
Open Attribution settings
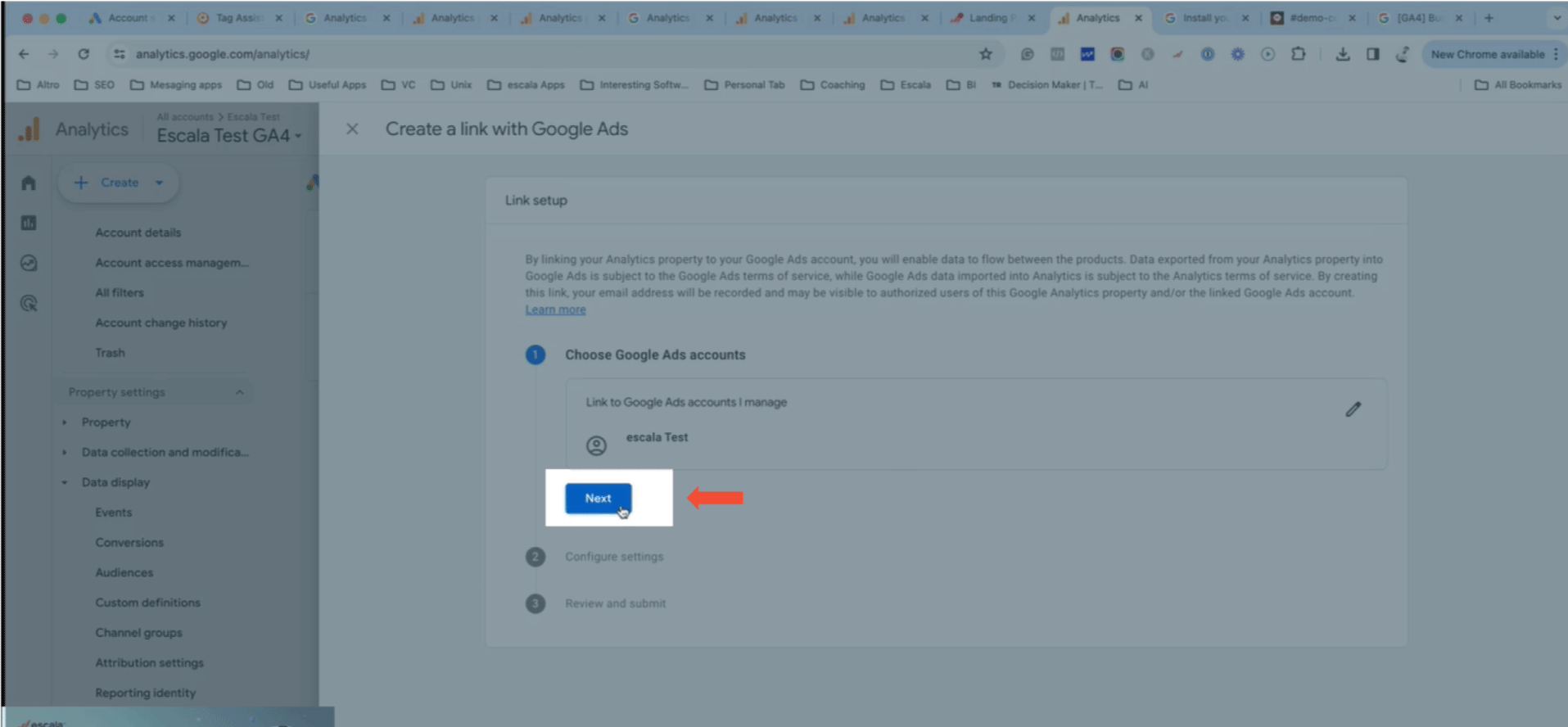[149, 663]
